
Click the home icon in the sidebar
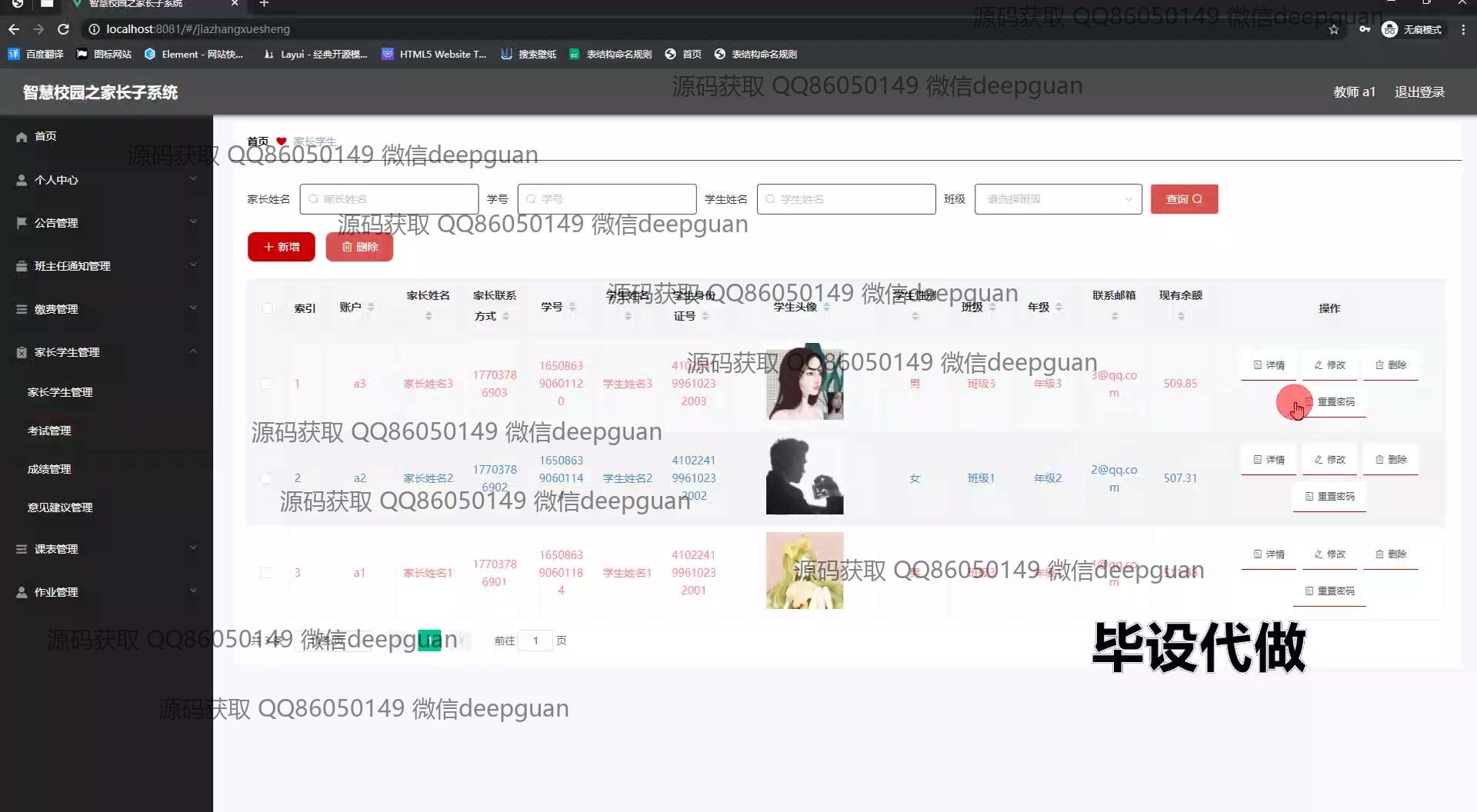[22, 137]
